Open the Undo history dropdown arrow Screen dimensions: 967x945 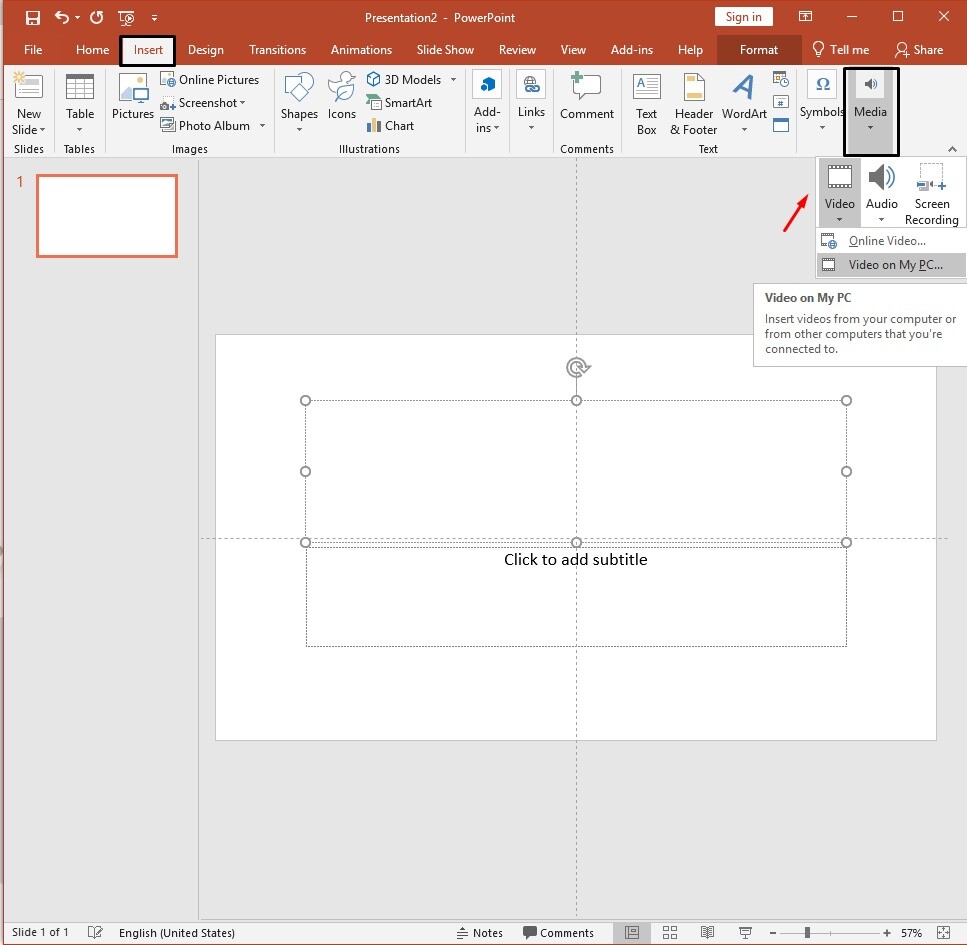(x=77, y=17)
